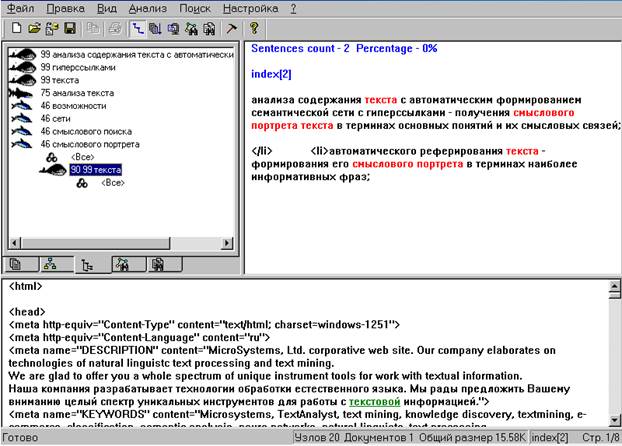This screenshot has height=446, width=622.
Task: Open the Файл menu
Action: click(x=20, y=8)
